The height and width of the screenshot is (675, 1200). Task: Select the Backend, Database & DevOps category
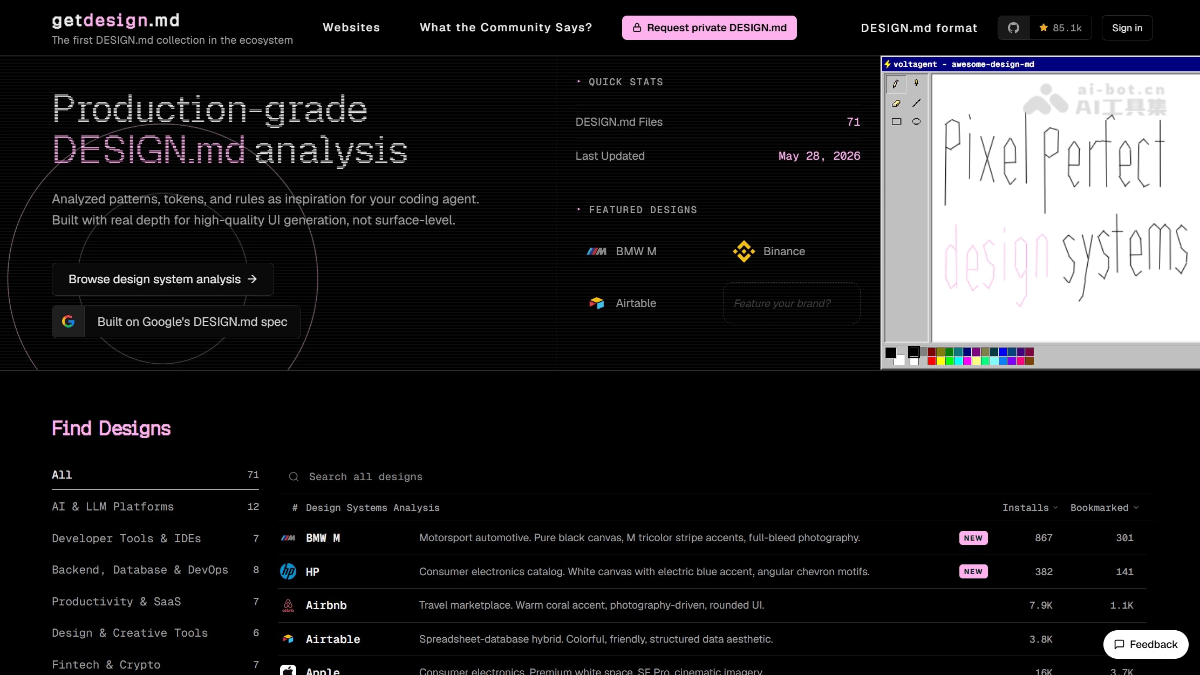pos(155,570)
